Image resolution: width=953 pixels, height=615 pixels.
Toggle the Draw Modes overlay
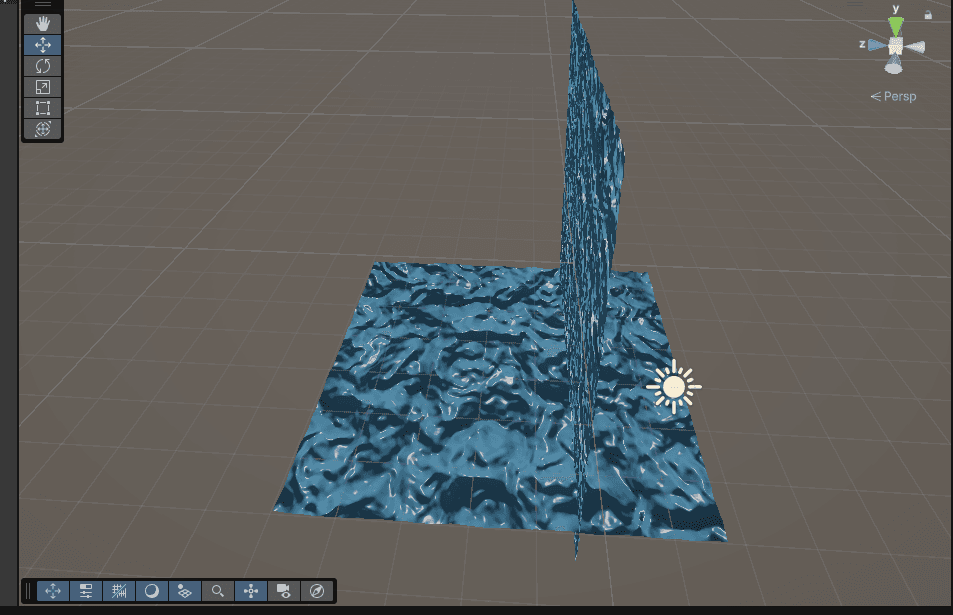click(152, 591)
